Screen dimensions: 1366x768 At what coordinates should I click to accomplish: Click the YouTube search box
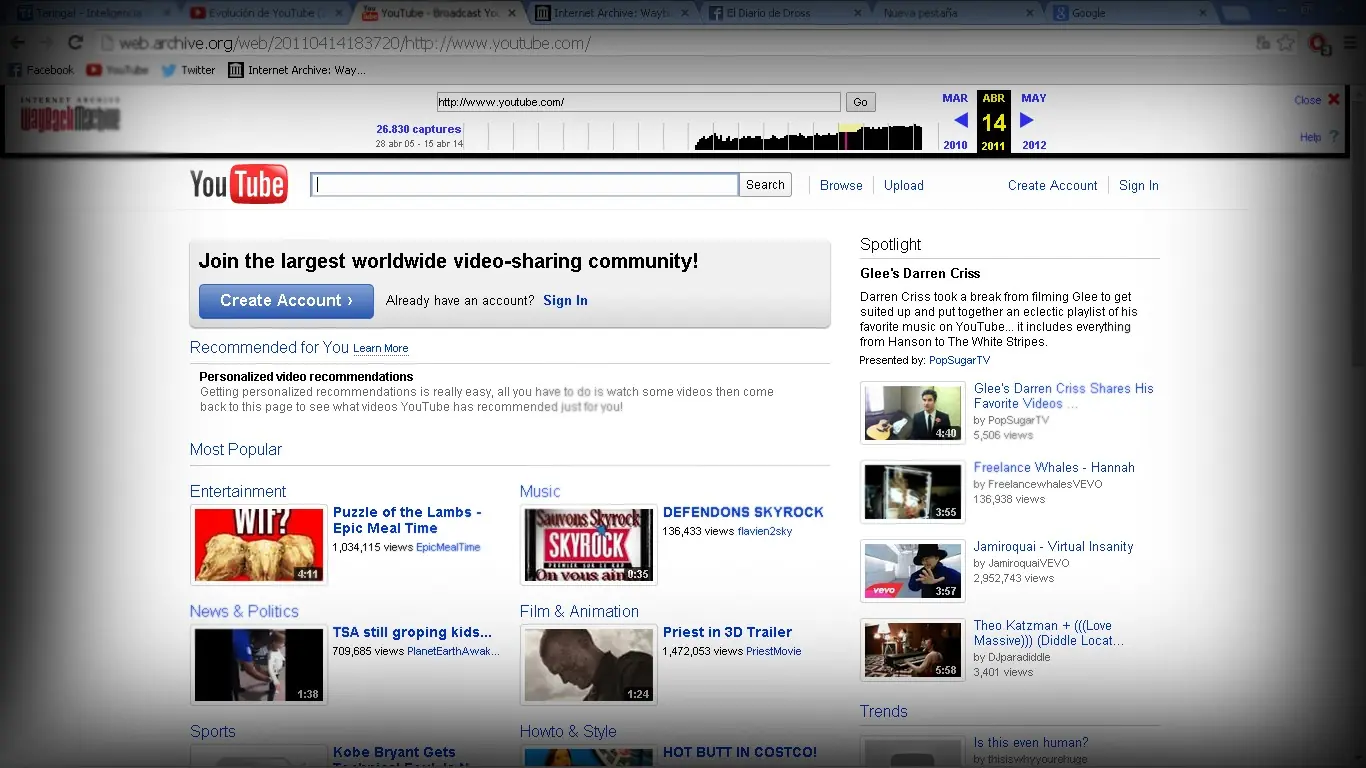tap(525, 185)
